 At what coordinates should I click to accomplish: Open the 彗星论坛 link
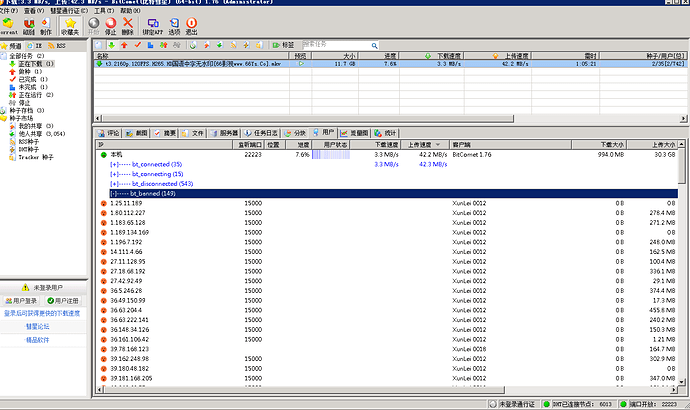(x=37, y=327)
